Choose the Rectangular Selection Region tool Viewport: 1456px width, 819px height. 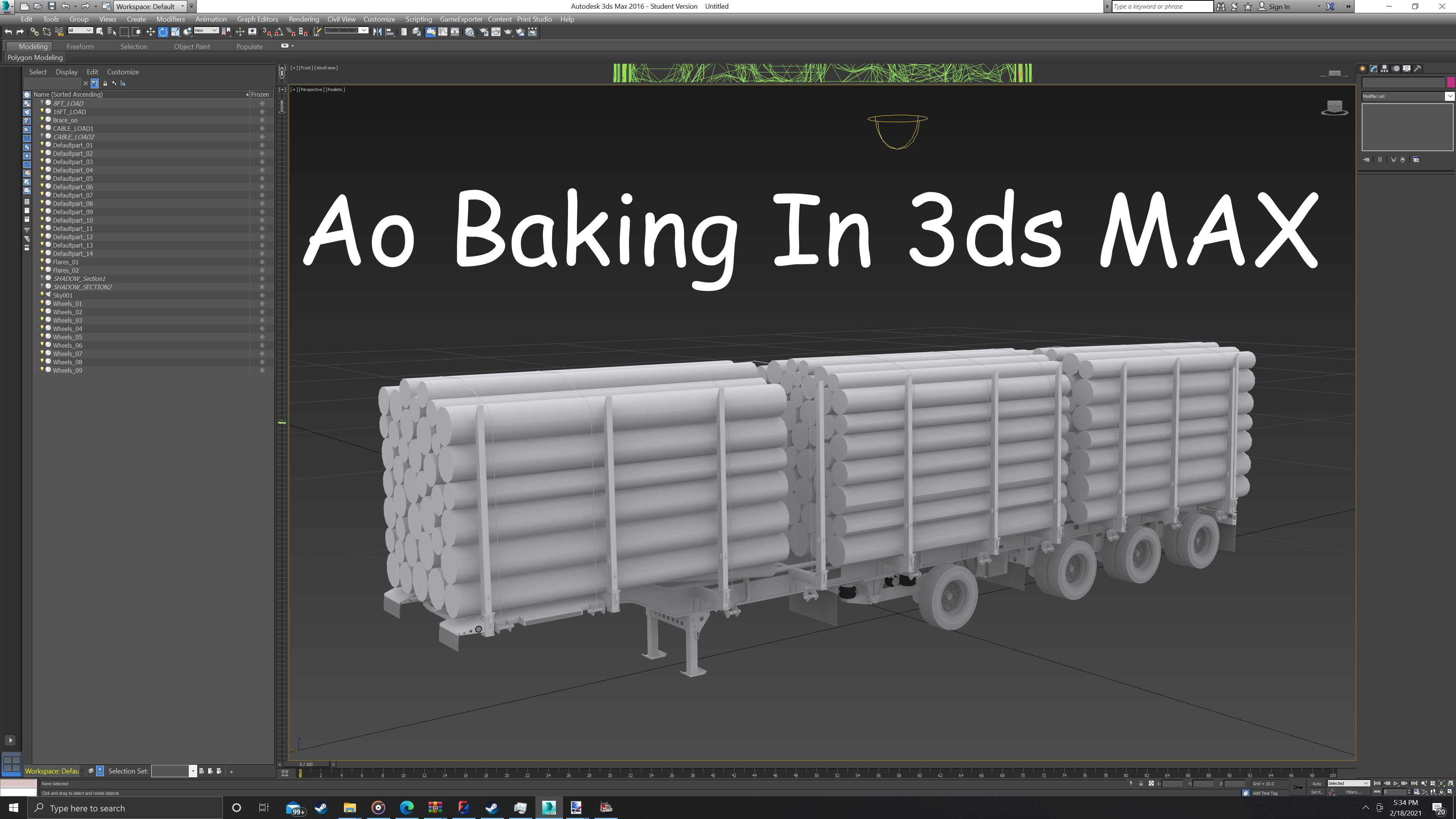tap(124, 31)
